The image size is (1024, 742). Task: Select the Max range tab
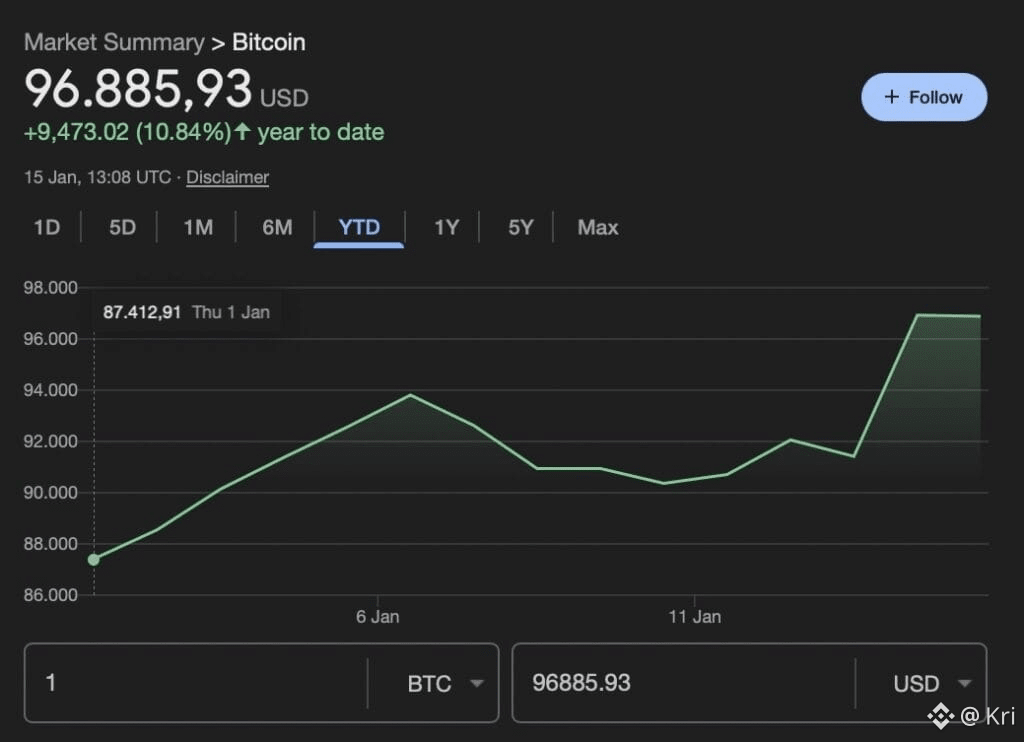[598, 227]
